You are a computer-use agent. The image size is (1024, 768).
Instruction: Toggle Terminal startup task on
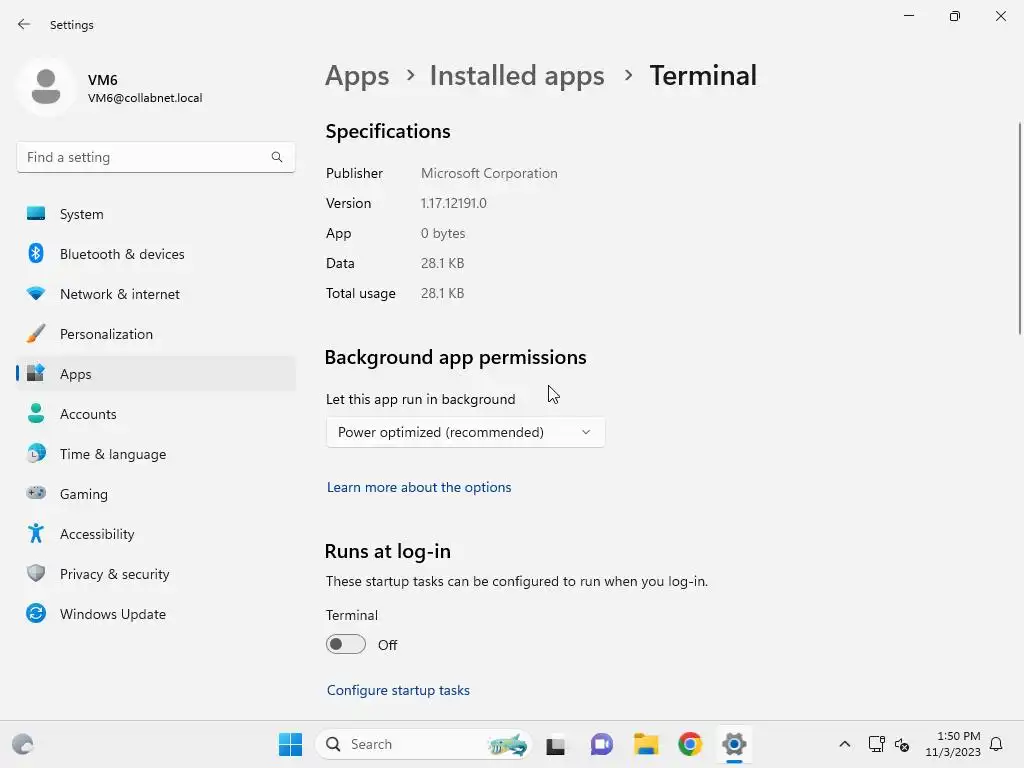pos(346,645)
